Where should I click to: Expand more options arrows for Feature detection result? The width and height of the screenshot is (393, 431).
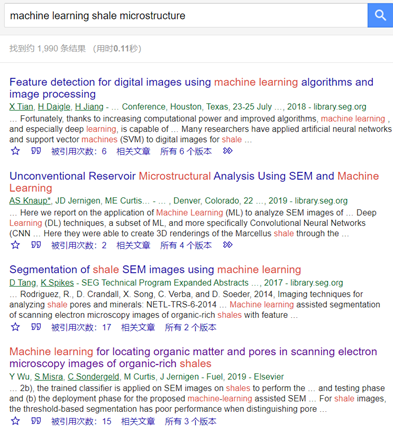(228, 151)
